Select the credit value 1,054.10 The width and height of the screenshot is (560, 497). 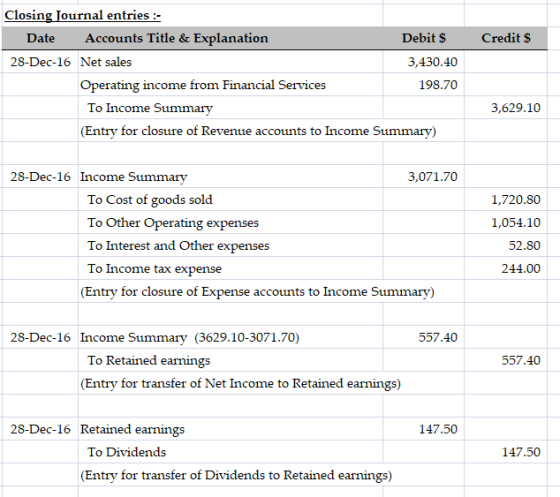click(x=516, y=223)
